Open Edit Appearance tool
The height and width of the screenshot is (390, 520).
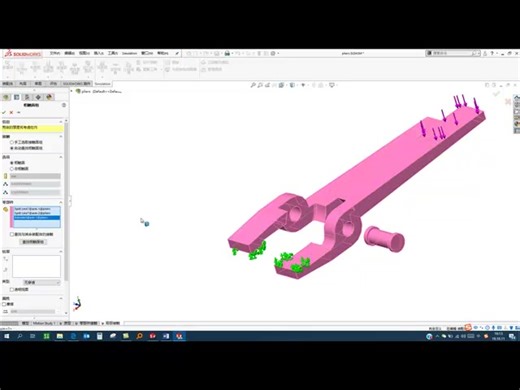click(314, 85)
